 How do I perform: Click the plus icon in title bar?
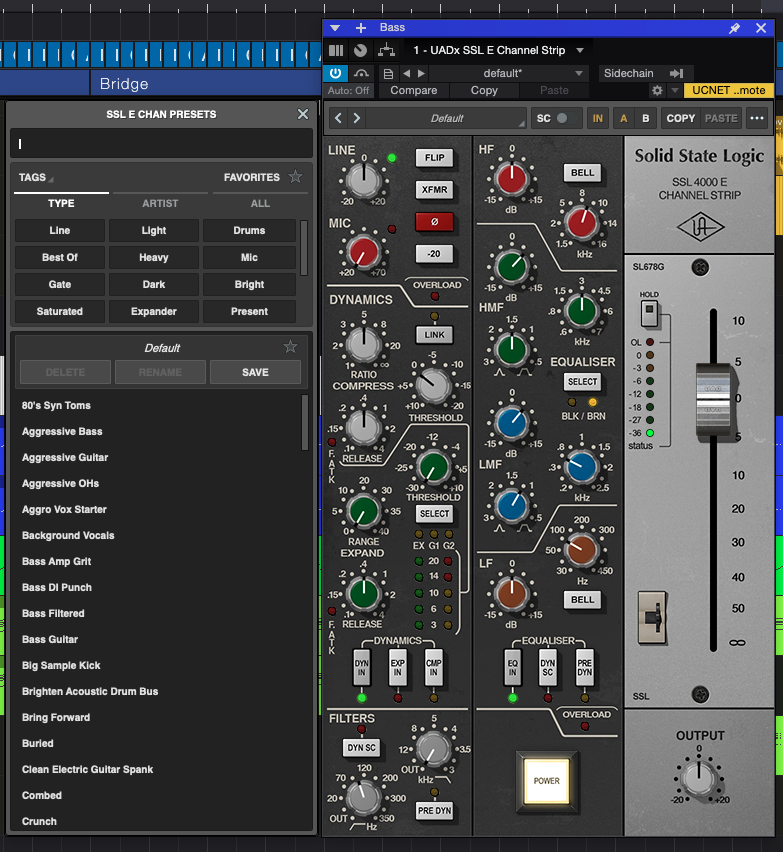point(361,28)
